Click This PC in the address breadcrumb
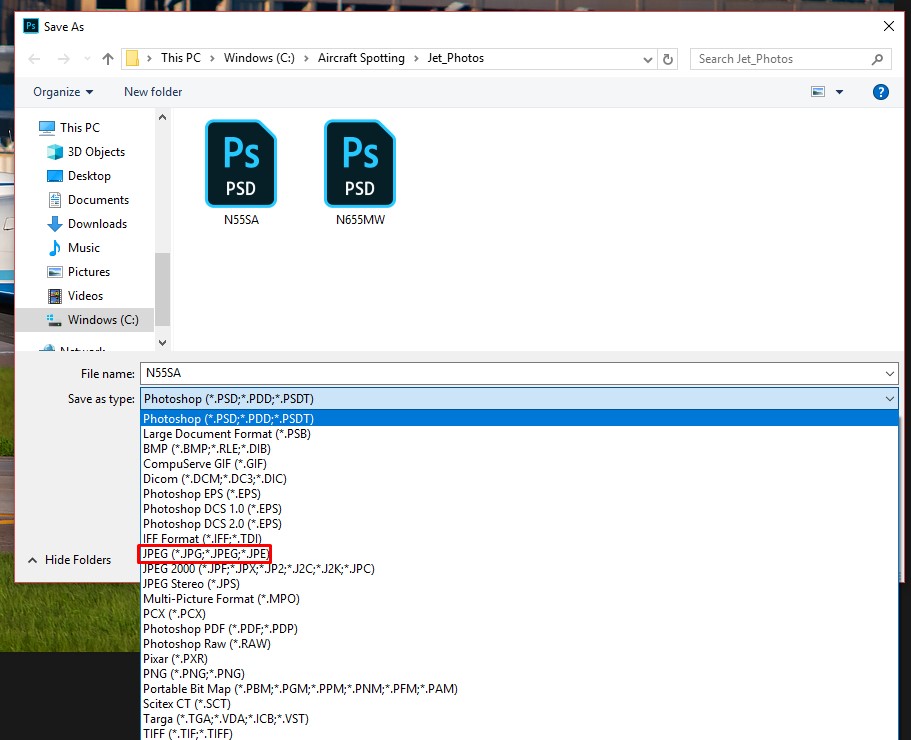Image resolution: width=911 pixels, height=740 pixels. coord(181,58)
